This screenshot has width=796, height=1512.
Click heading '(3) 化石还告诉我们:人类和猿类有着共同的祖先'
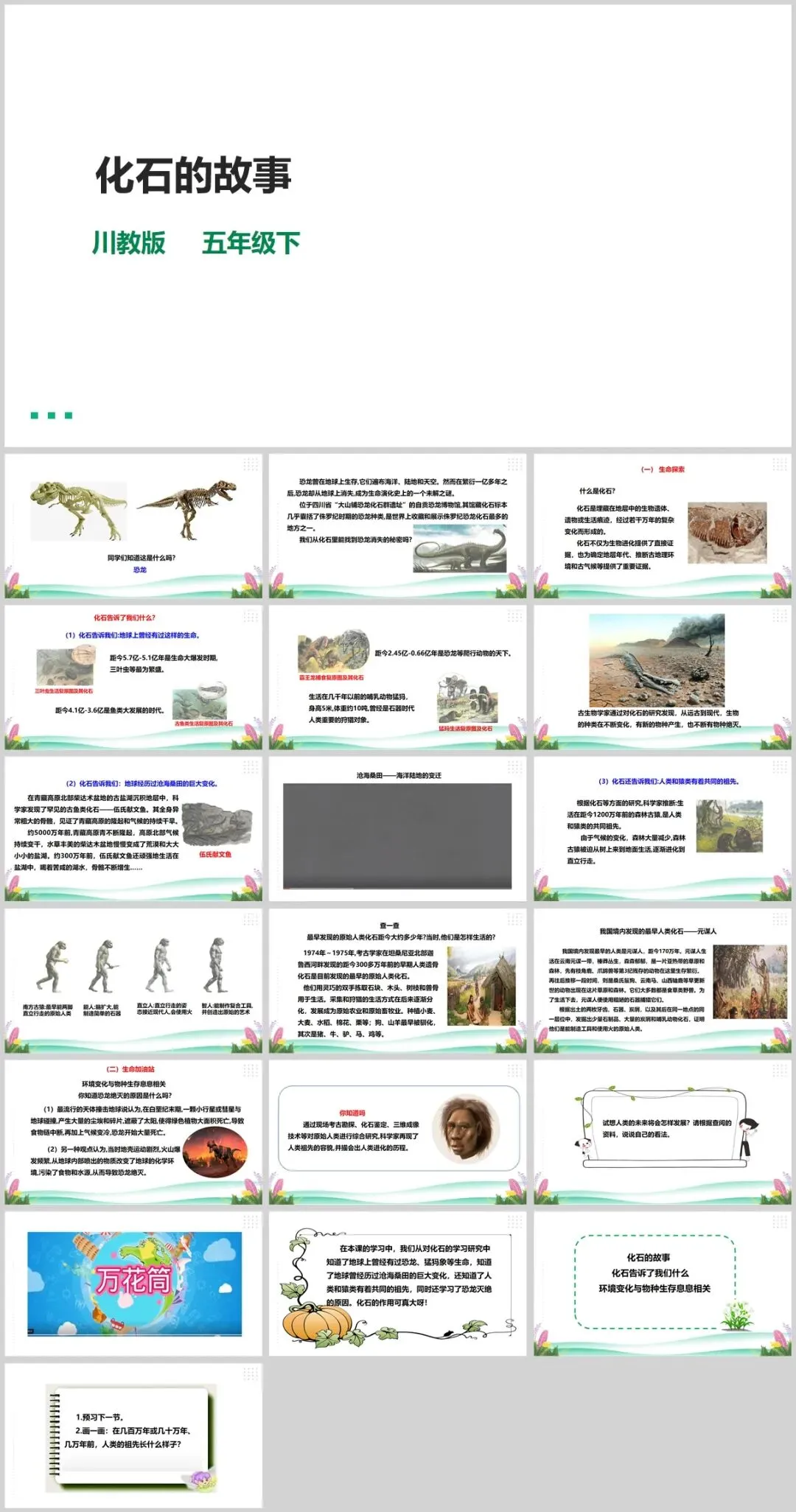(x=668, y=781)
